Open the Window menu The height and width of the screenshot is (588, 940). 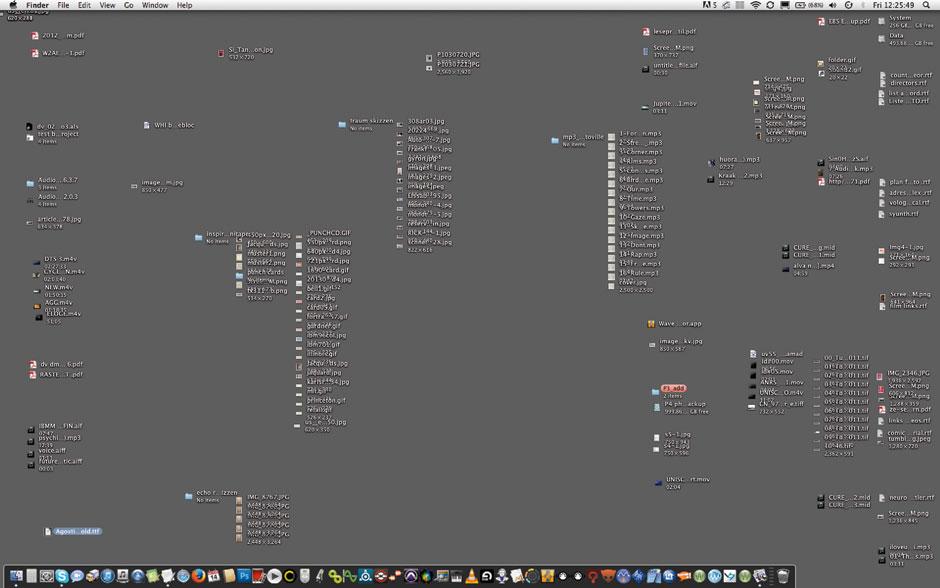[x=155, y=5]
